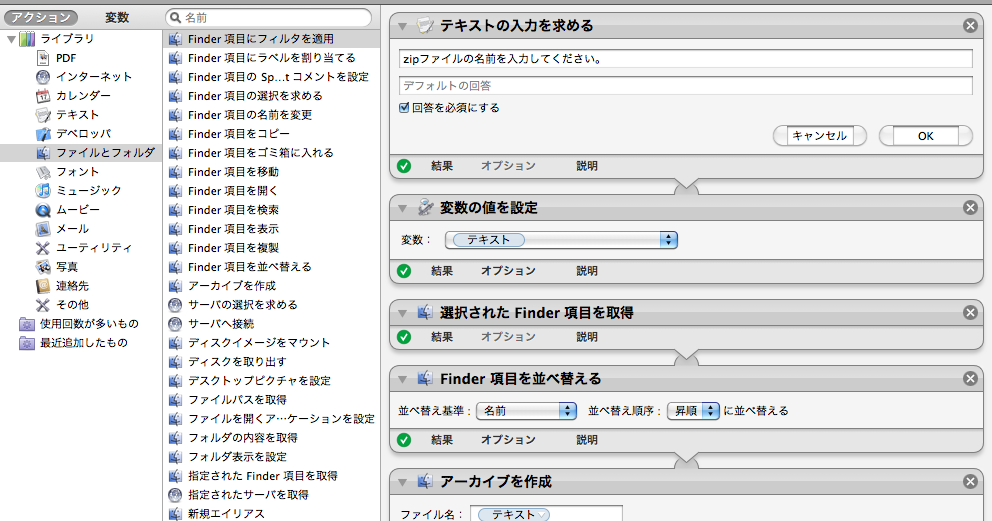The image size is (992, 521).
Task: Click the 指定されたサーバを取得 action icon
Action: click(x=175, y=494)
